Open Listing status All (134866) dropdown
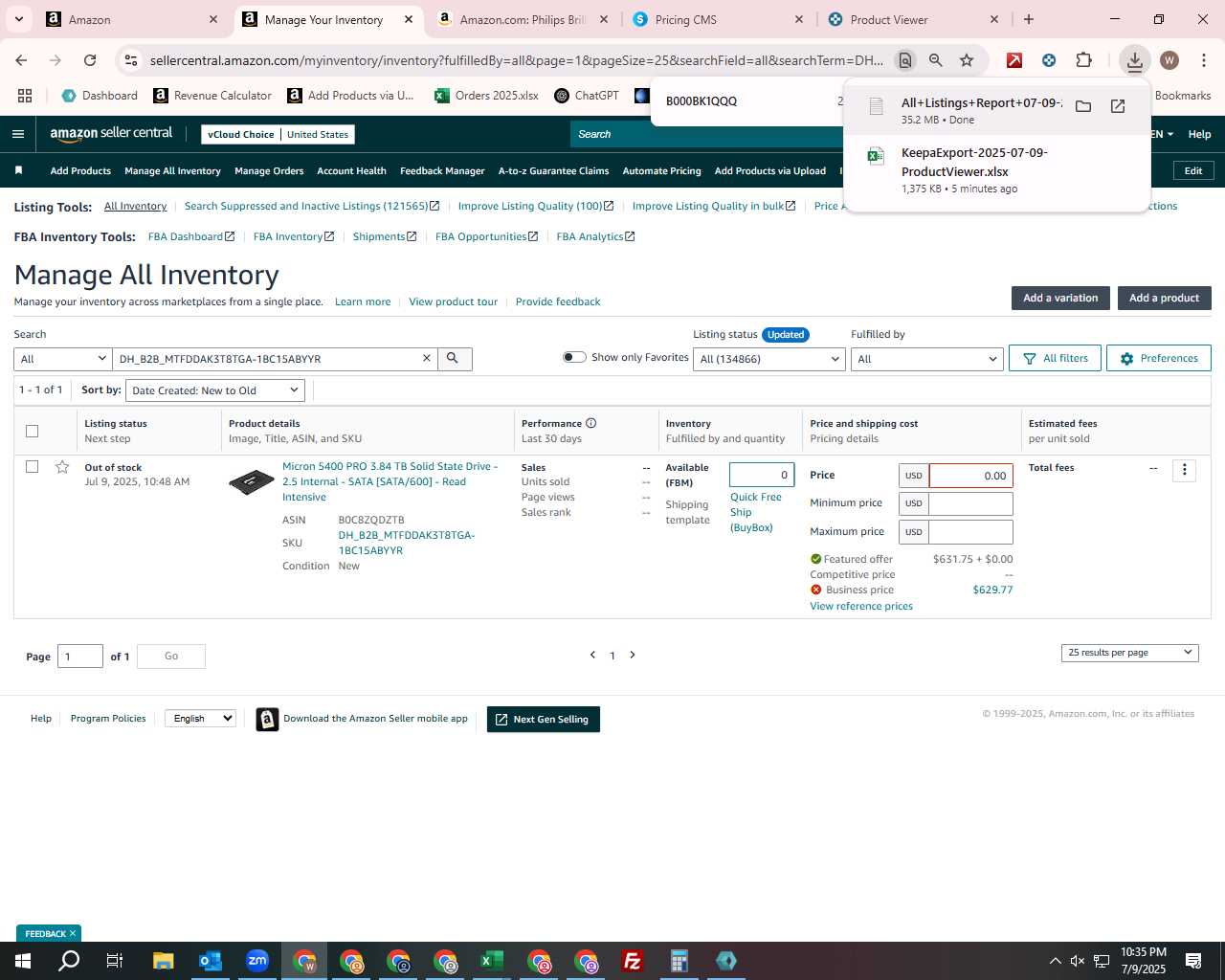The width and height of the screenshot is (1225, 980). pyautogui.click(x=769, y=359)
